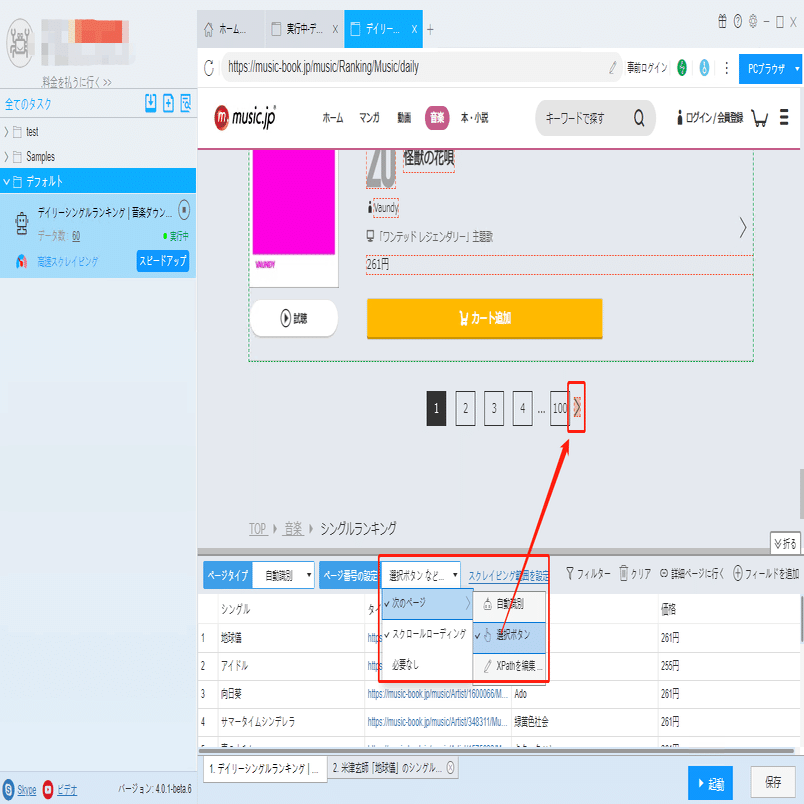Go to page 100 in pagination
This screenshot has width=804, height=804.
pyautogui.click(x=559, y=408)
